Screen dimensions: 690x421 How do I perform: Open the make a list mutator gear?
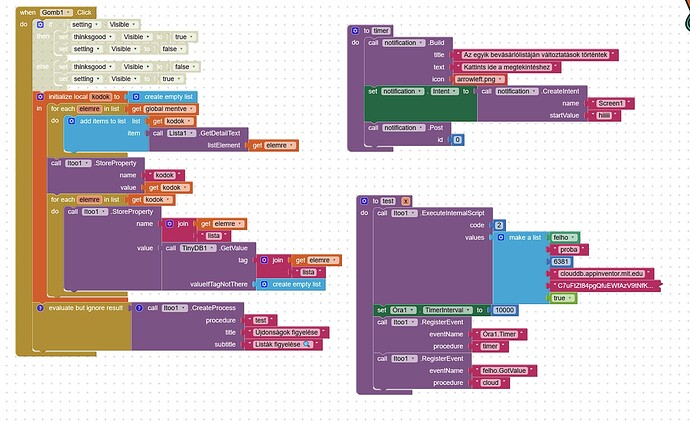(501, 238)
